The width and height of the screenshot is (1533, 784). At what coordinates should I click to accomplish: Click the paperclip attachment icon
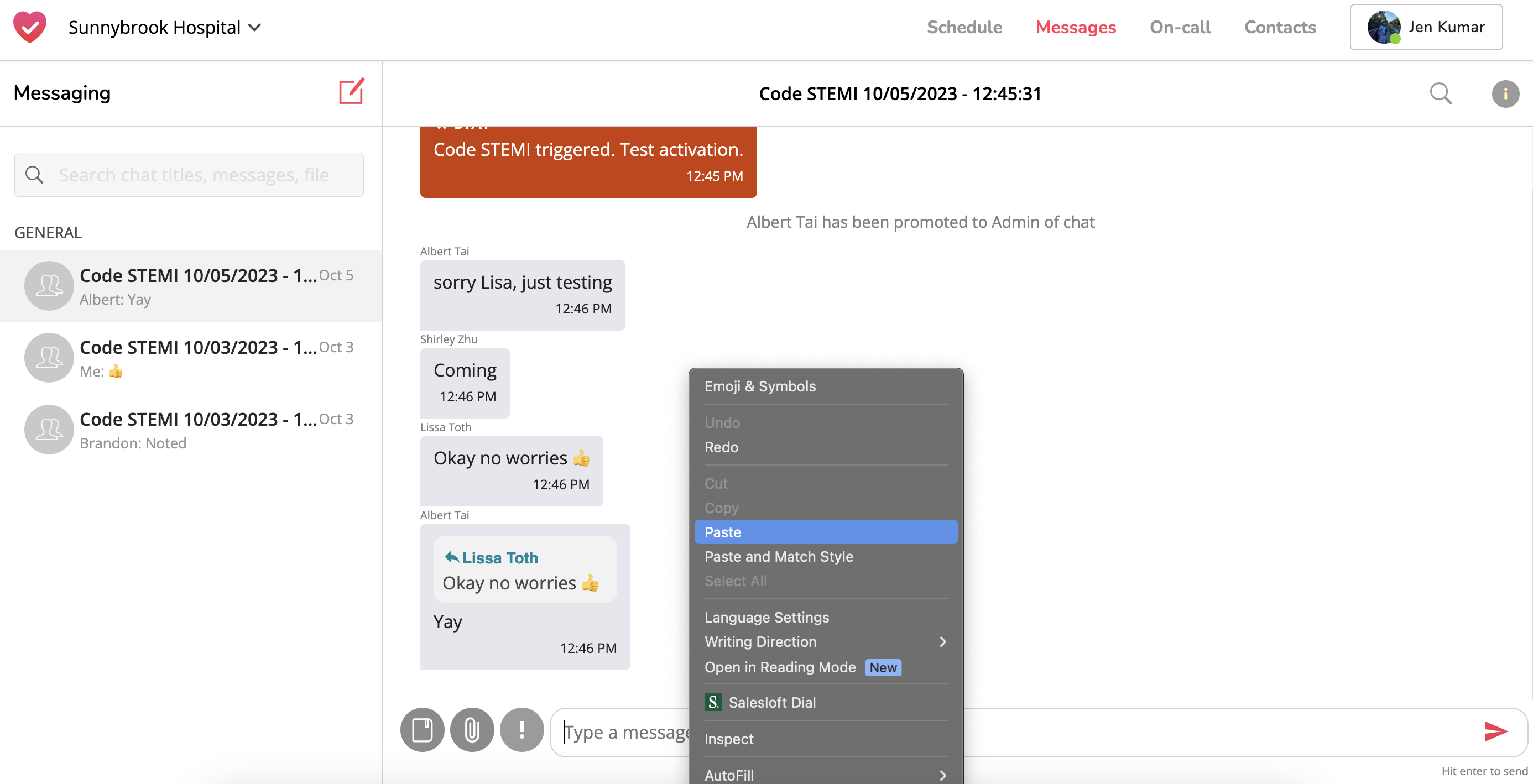click(472, 730)
